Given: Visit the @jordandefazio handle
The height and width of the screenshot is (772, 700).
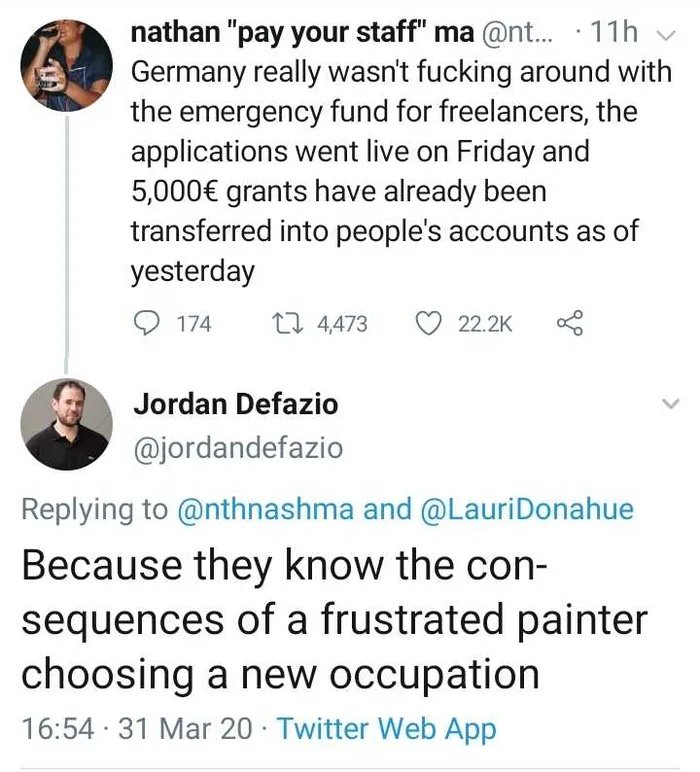Looking at the screenshot, I should pos(238,449).
